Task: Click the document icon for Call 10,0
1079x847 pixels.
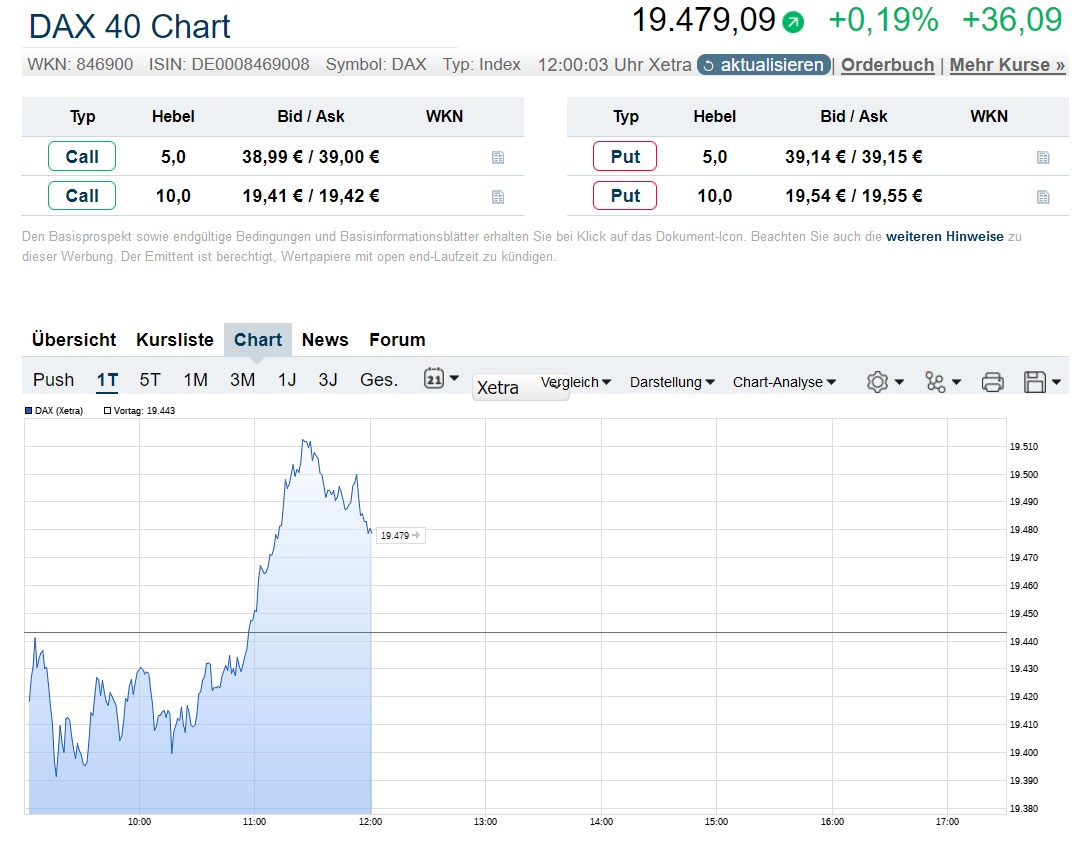Action: pyautogui.click(x=498, y=196)
